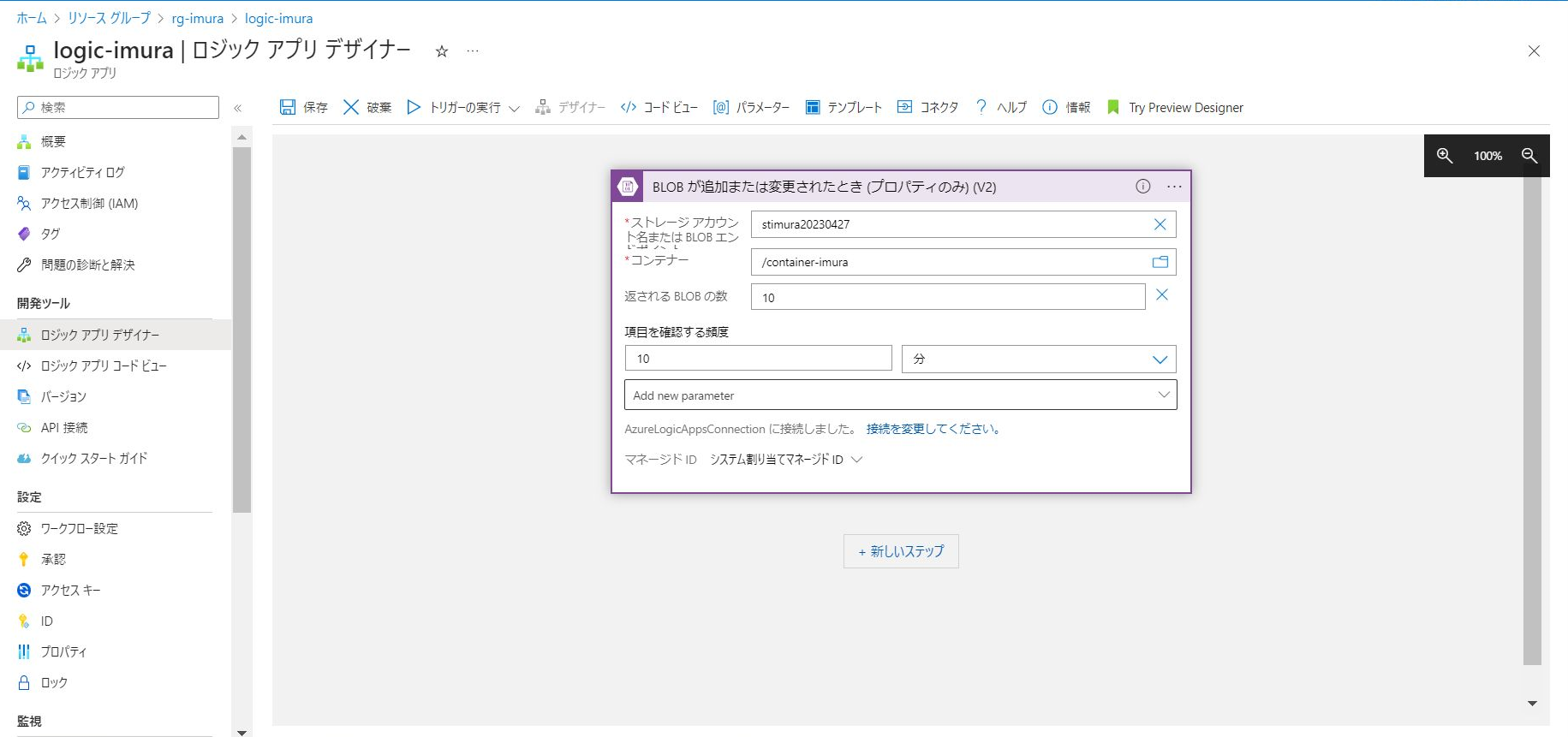Select ロジック アプリ デザイナー in sidebar

tap(115, 335)
